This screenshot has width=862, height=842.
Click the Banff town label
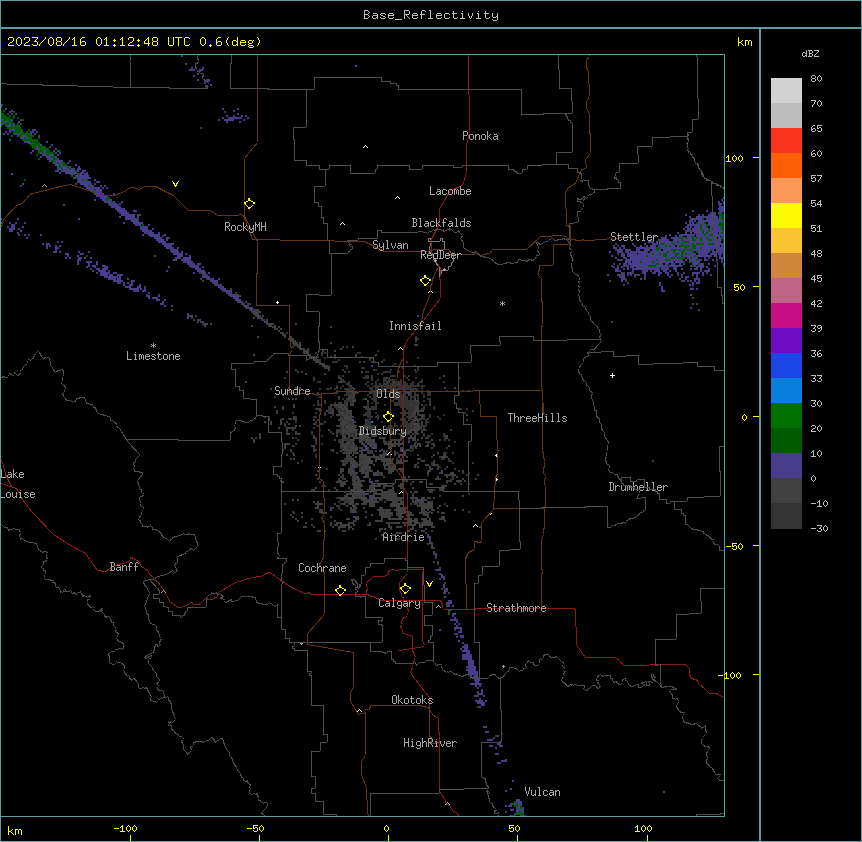pyautogui.click(x=124, y=567)
